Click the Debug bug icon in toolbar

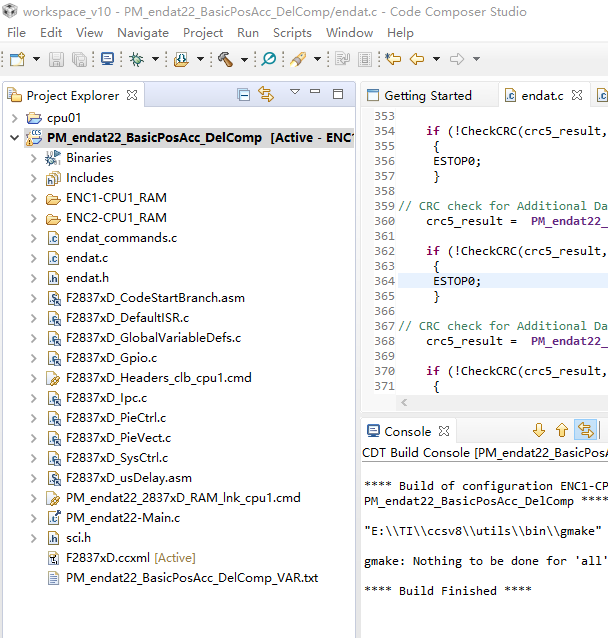(x=135, y=59)
